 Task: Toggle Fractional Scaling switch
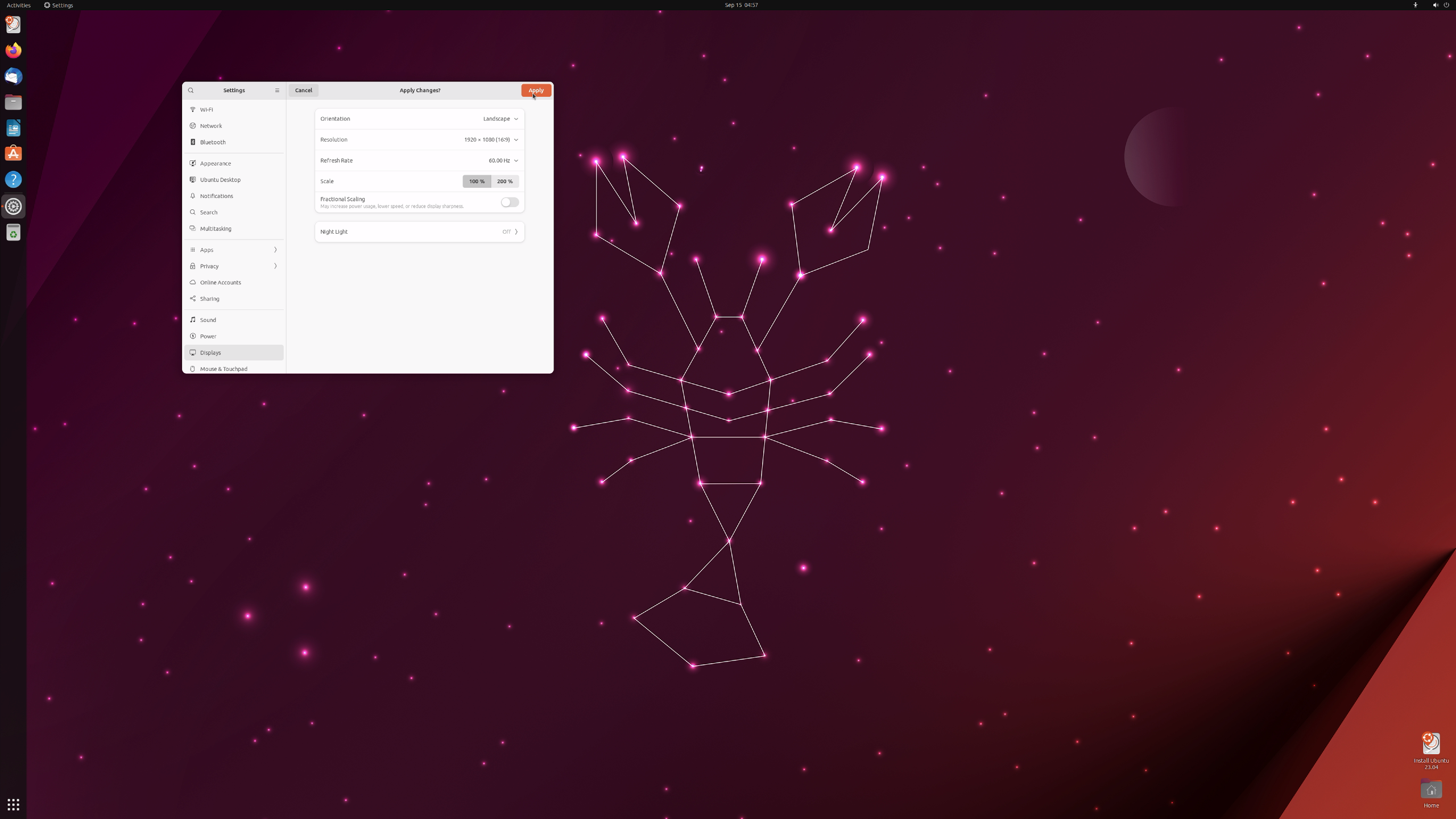pyautogui.click(x=510, y=202)
